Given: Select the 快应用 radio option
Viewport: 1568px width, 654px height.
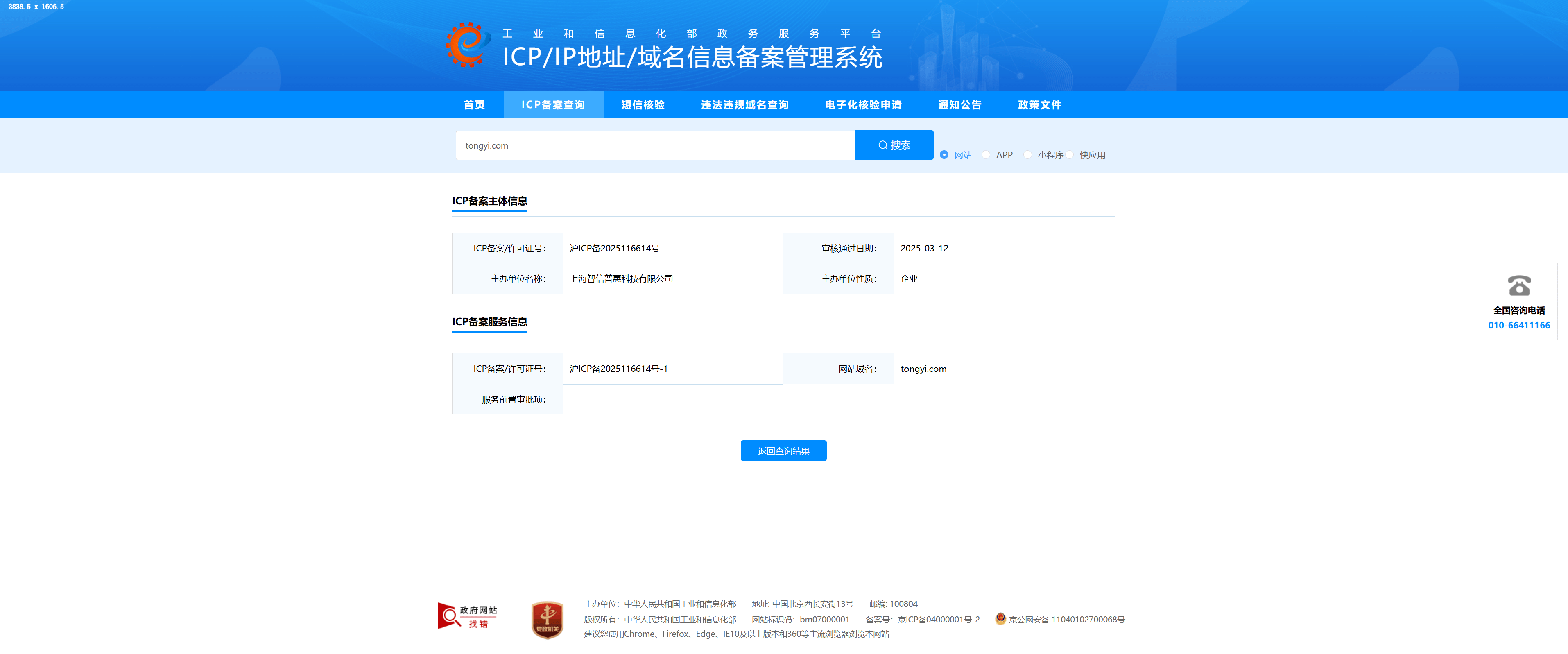Looking at the screenshot, I should 1070,155.
